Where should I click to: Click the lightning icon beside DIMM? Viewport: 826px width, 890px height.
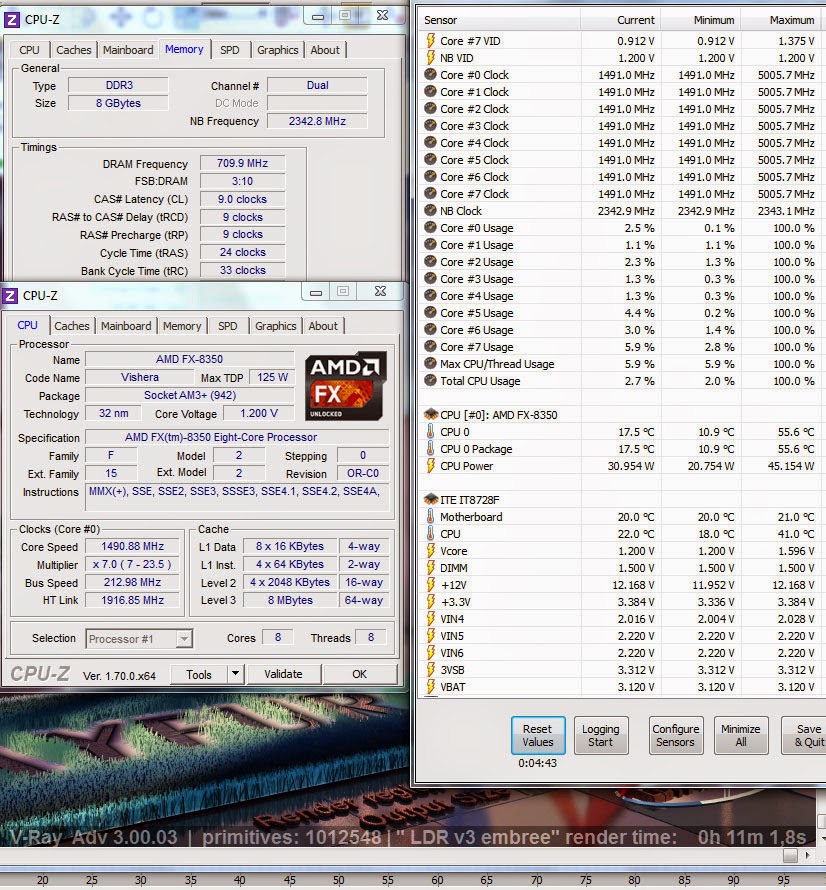coord(430,568)
